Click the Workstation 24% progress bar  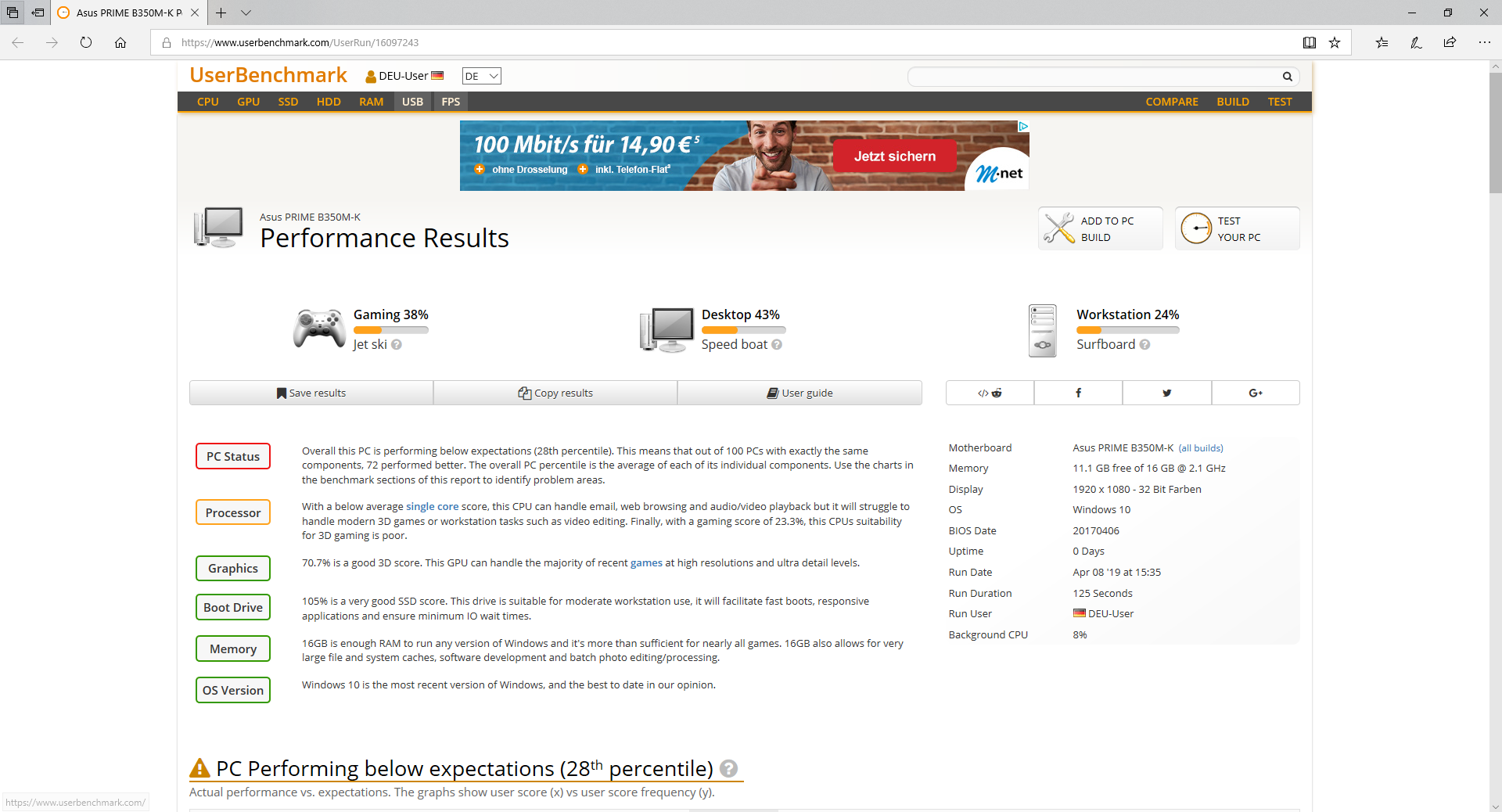coord(1128,330)
